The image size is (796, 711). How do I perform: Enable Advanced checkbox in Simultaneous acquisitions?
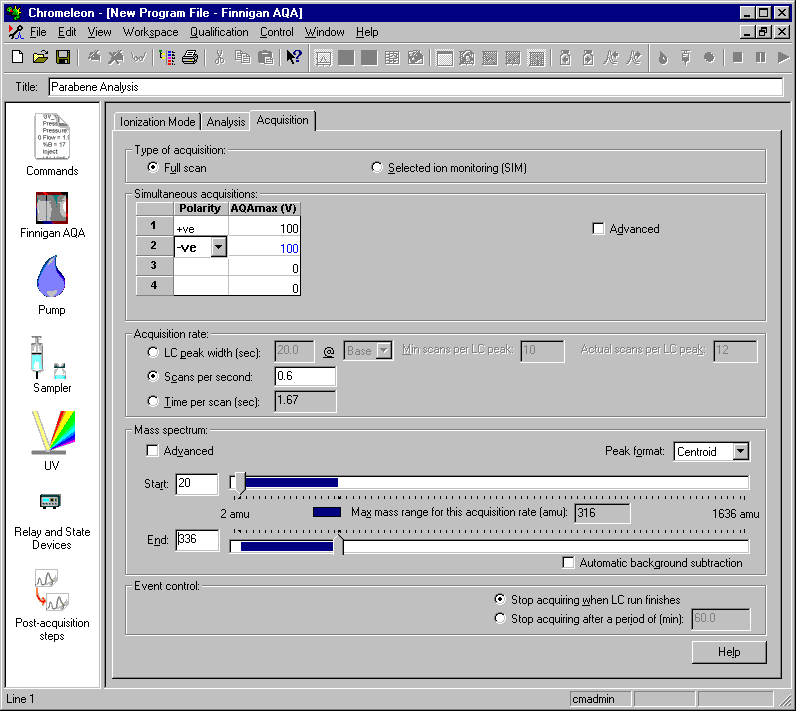tap(599, 228)
